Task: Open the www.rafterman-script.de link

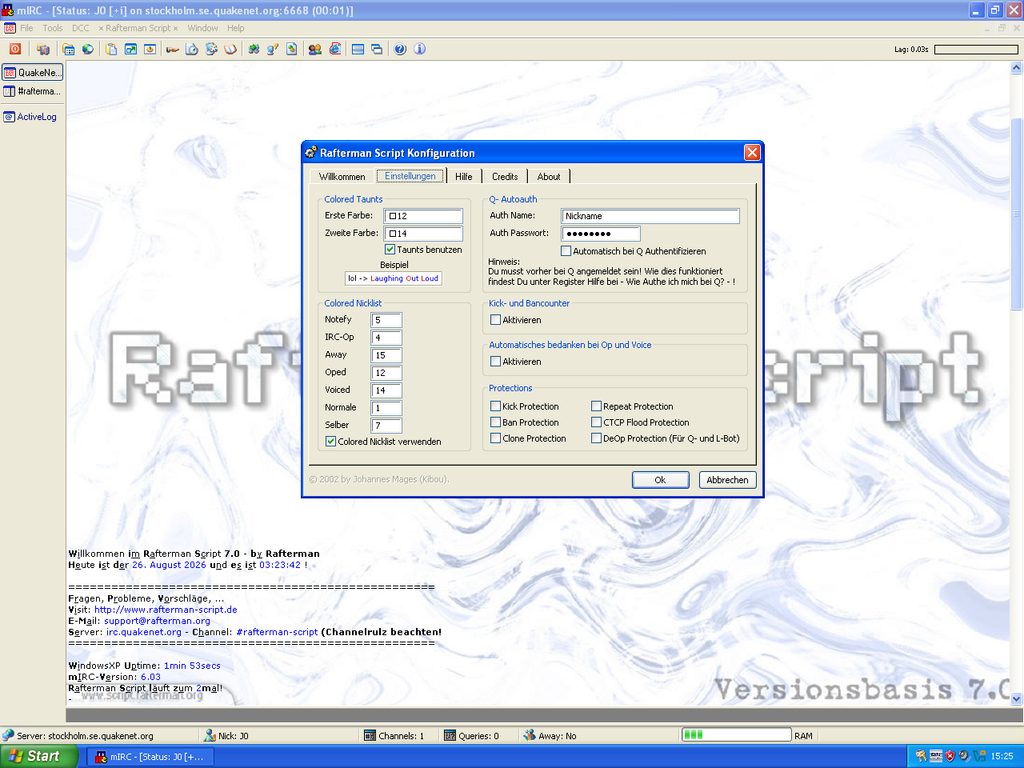Action: click(x=166, y=609)
